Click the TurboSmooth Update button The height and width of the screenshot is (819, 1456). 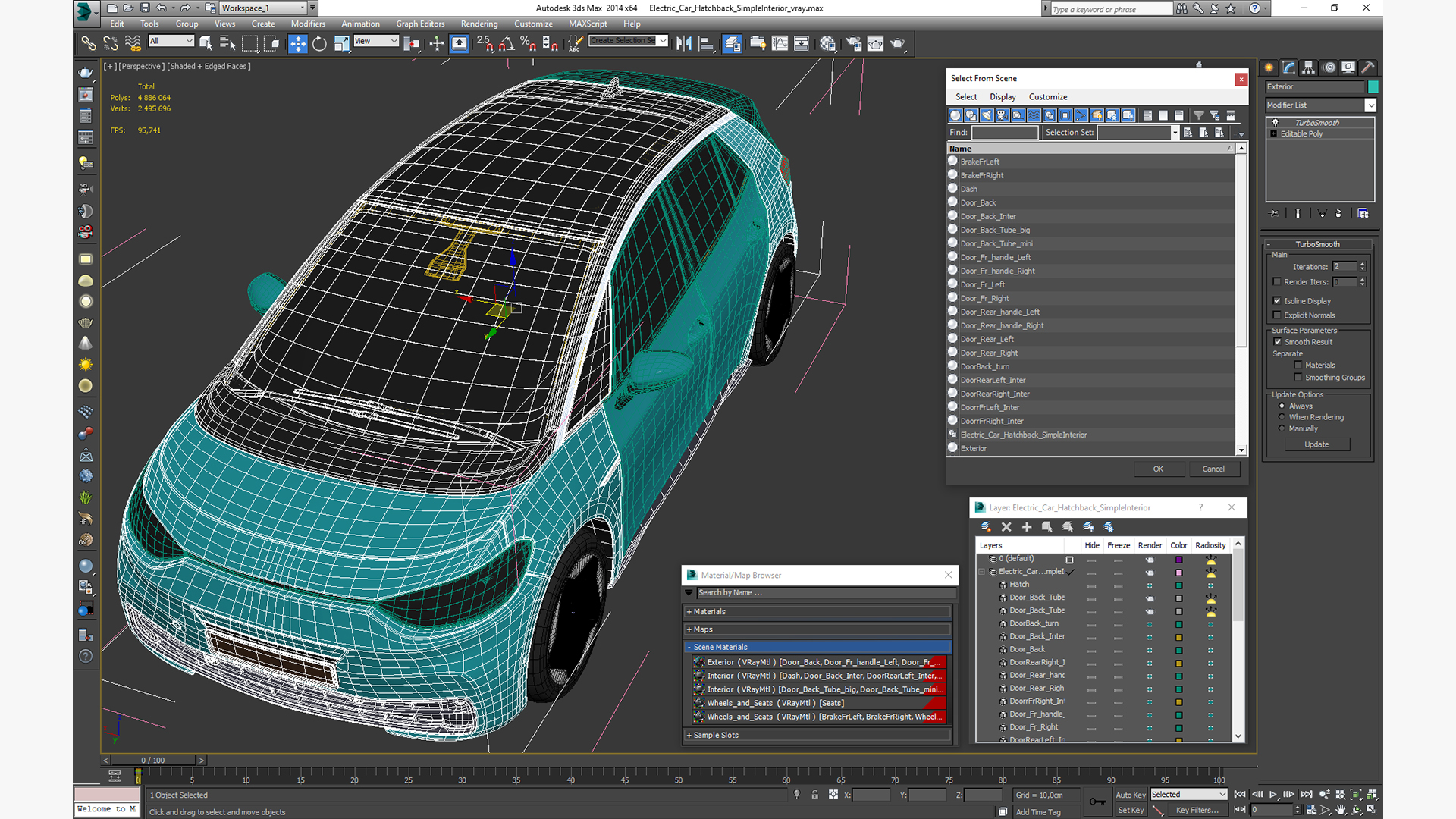click(x=1316, y=445)
